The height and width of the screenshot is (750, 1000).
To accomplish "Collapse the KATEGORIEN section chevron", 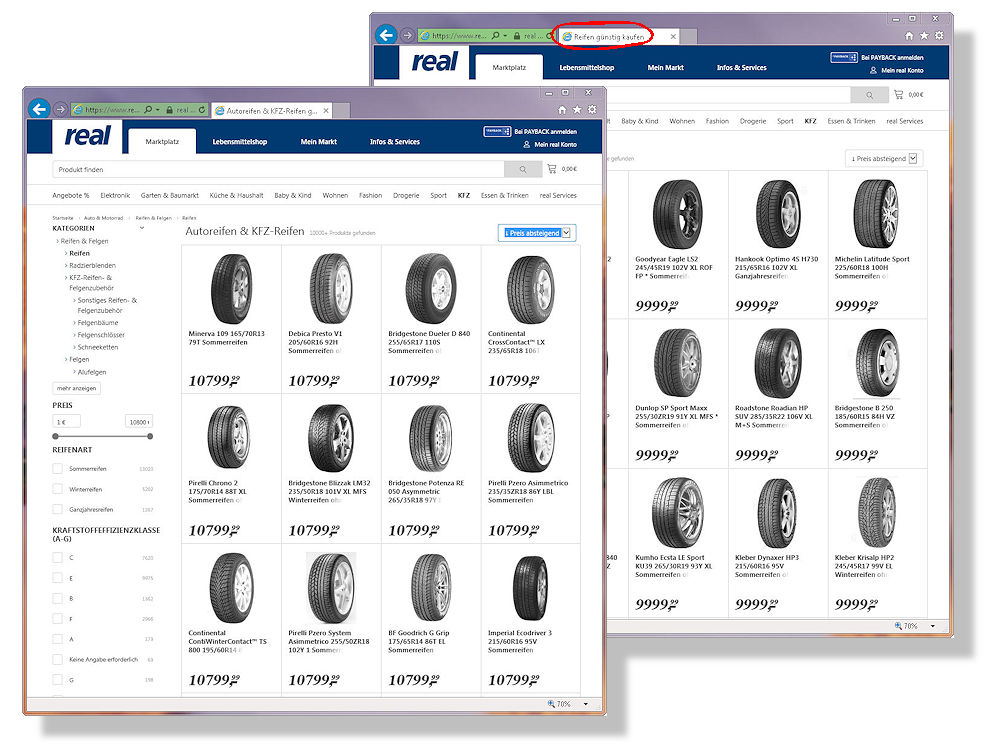I will point(142,228).
